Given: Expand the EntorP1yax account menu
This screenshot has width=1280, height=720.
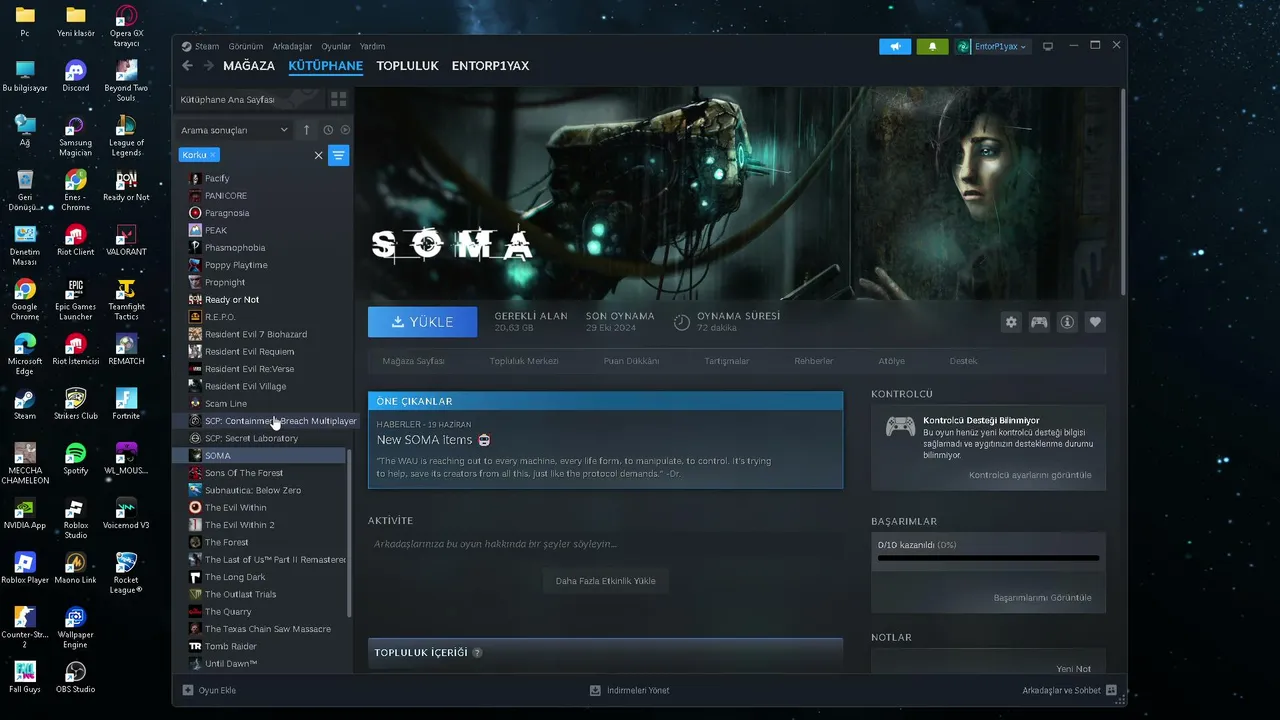Looking at the screenshot, I should coord(991,46).
